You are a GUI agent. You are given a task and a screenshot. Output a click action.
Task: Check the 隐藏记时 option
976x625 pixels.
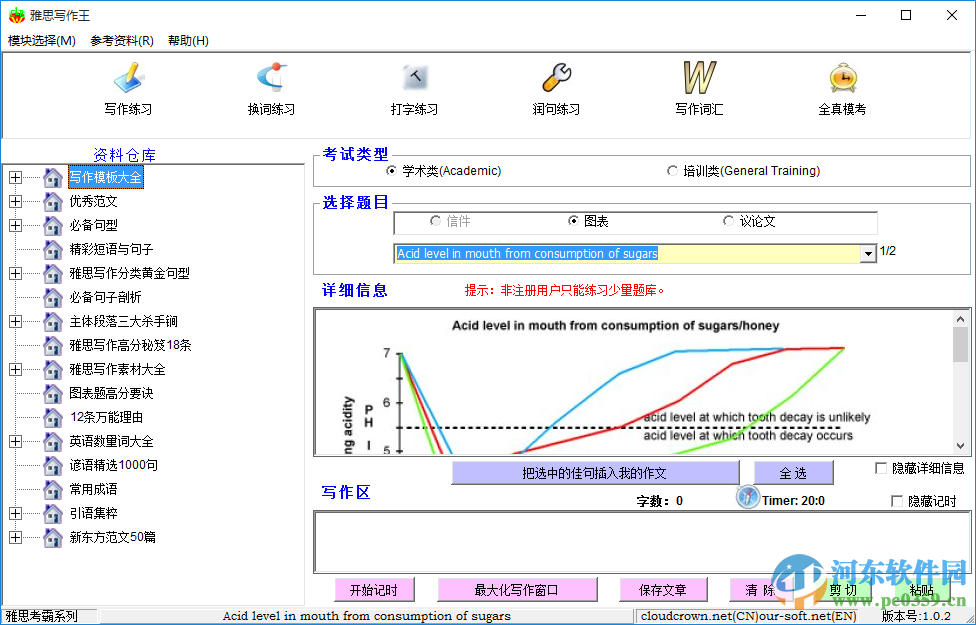pyautogui.click(x=897, y=499)
